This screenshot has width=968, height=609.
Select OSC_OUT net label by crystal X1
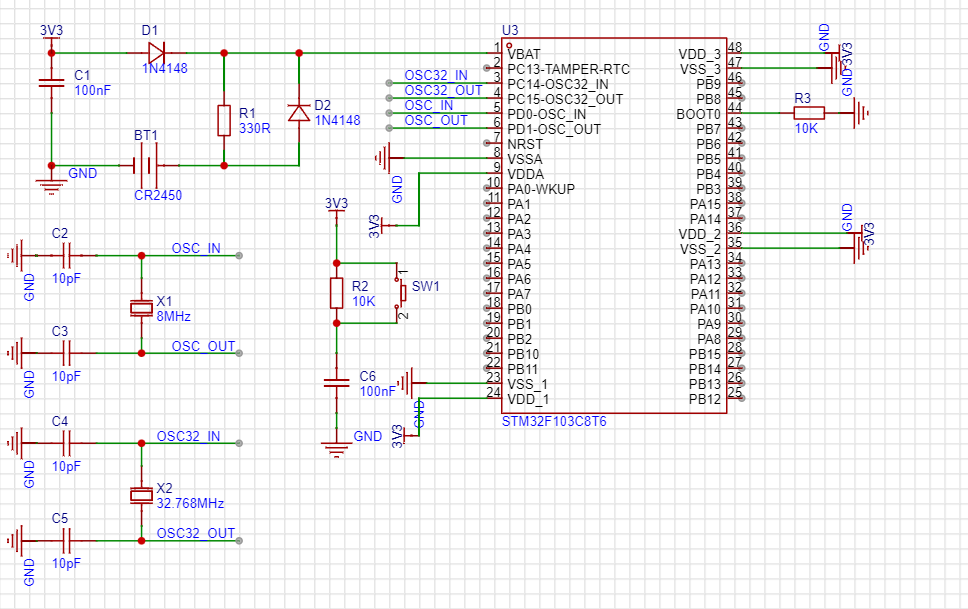pos(203,346)
